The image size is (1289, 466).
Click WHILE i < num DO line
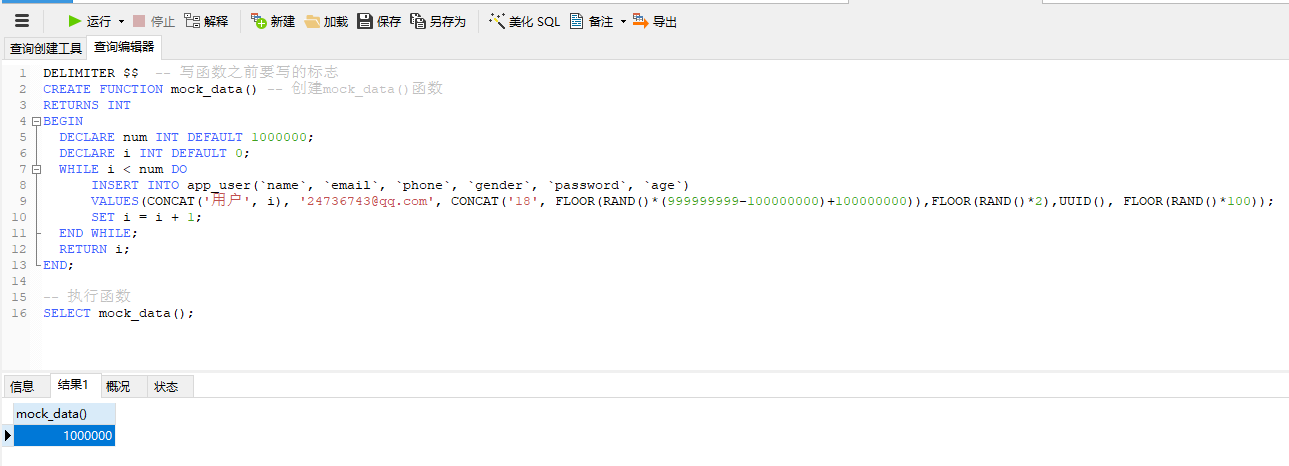tap(123, 169)
